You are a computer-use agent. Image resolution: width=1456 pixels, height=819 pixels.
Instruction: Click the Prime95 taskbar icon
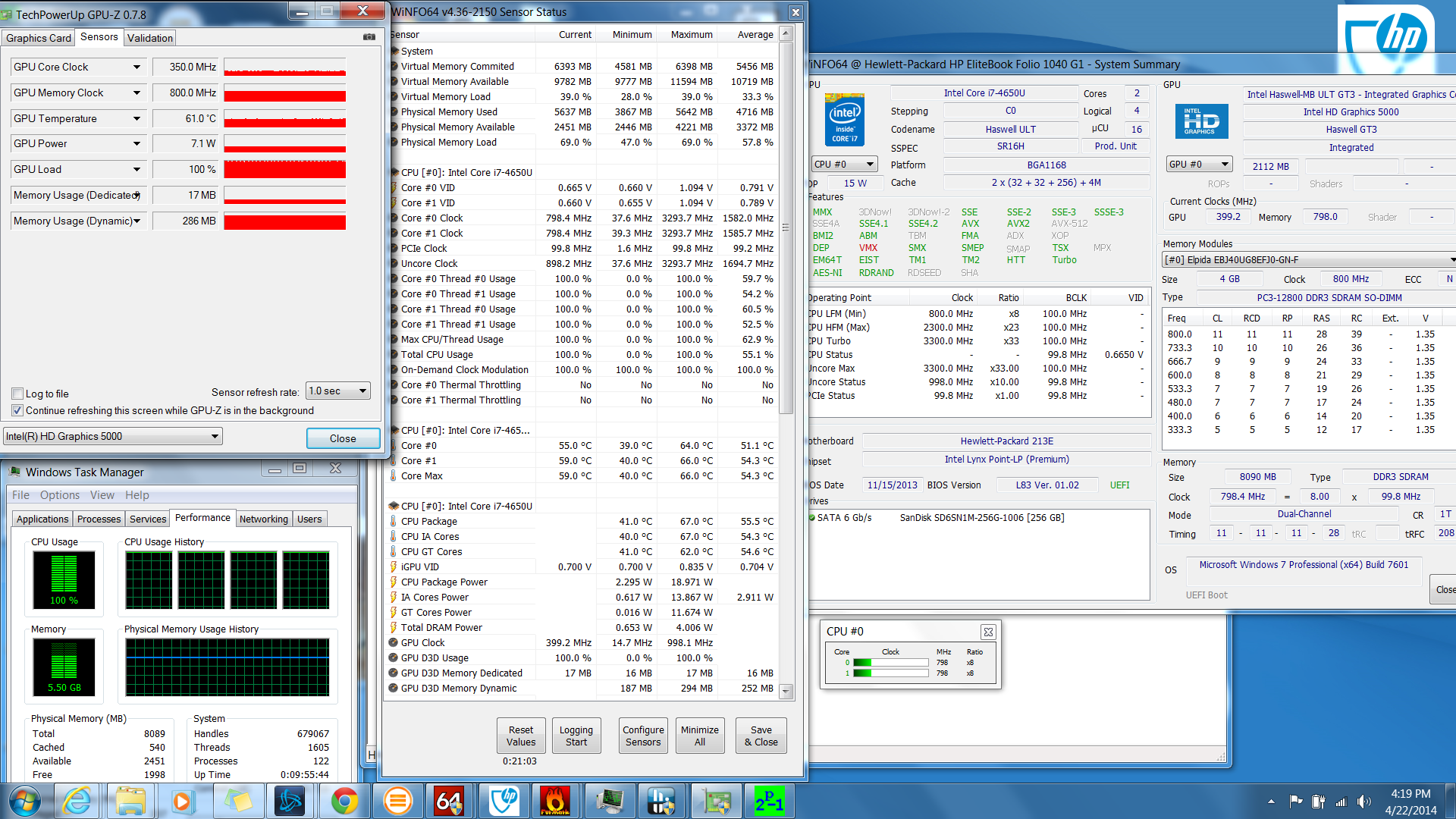pos(769,801)
